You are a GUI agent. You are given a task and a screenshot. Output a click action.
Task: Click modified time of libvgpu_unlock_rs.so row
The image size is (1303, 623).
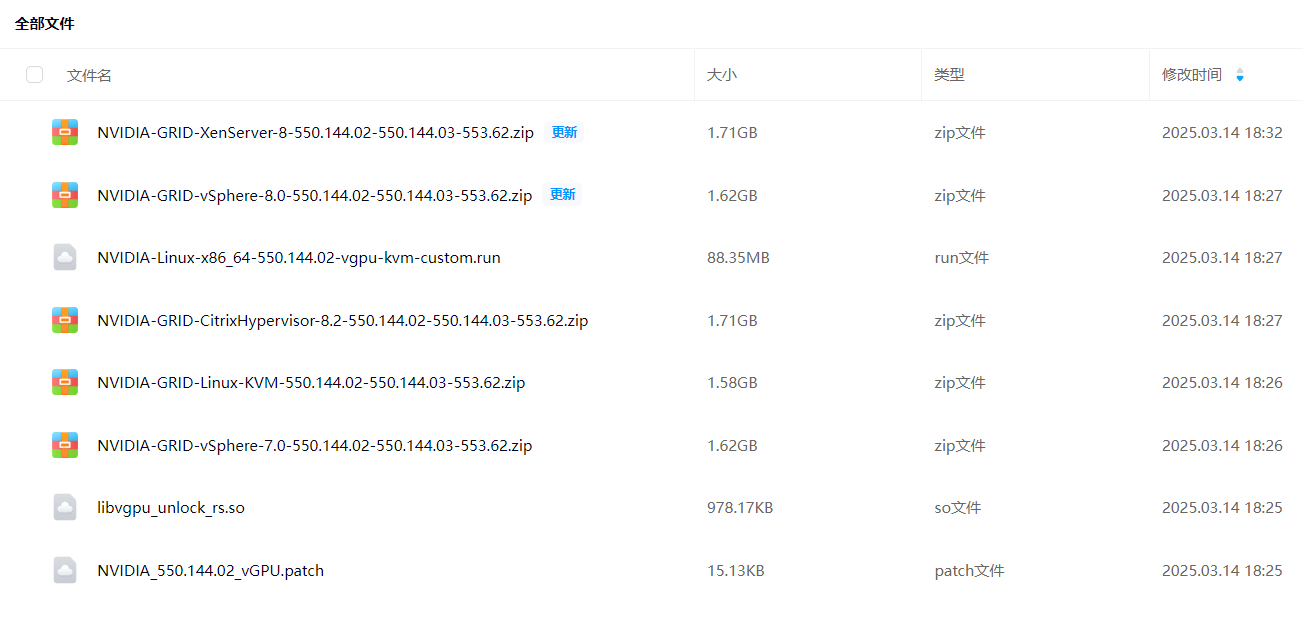coord(1222,508)
